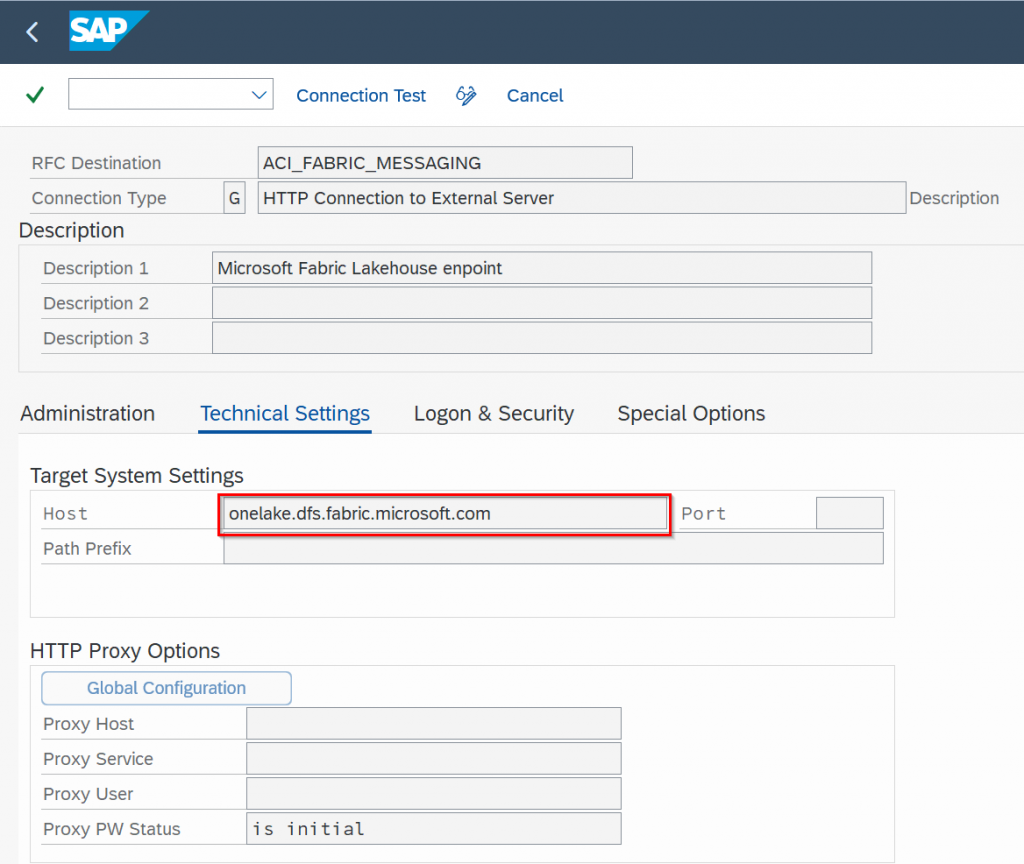Open the Logon & Security tab
Viewport: 1024px width, 864px height.
(x=494, y=414)
